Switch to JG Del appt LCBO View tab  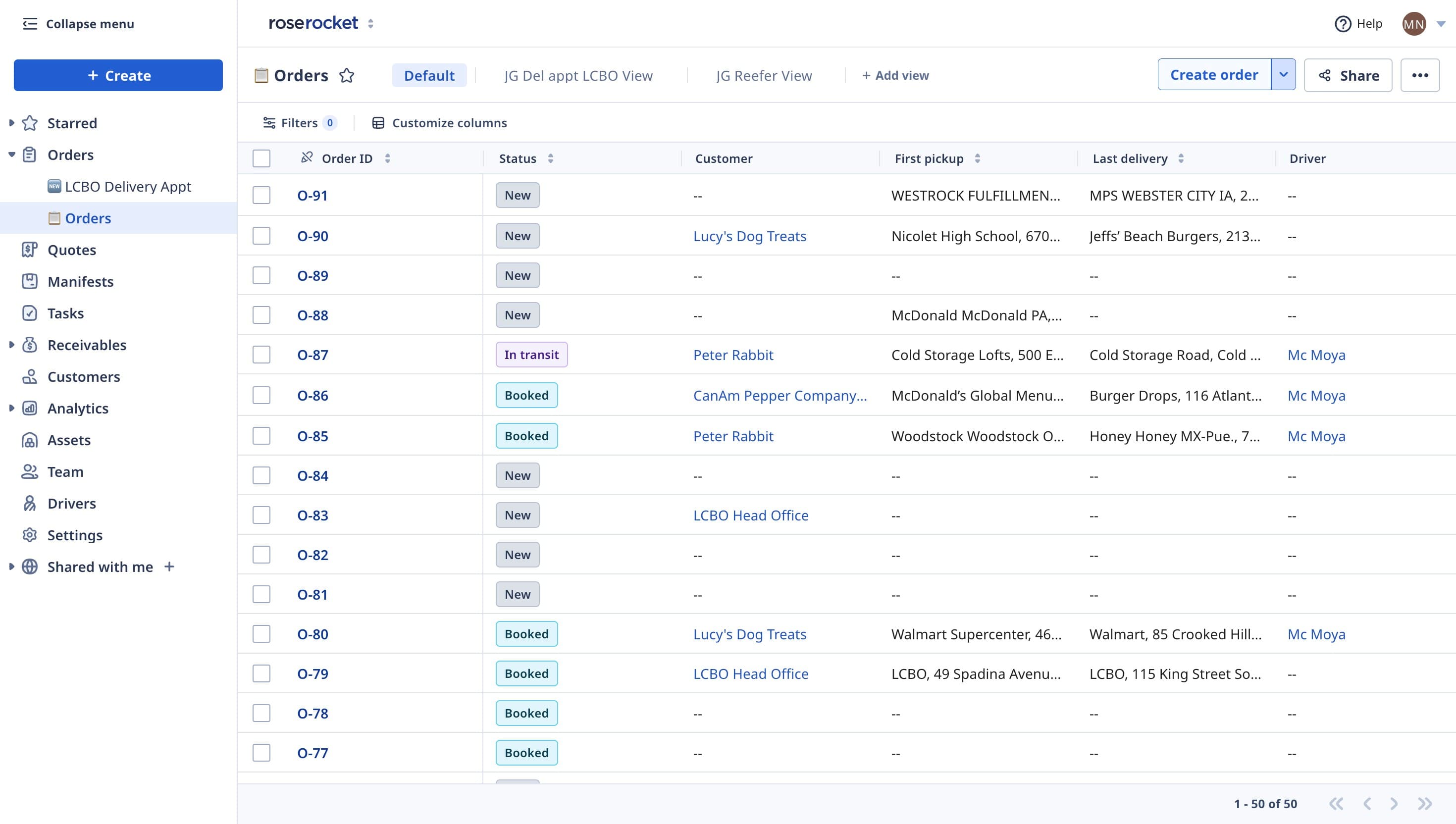coord(578,75)
